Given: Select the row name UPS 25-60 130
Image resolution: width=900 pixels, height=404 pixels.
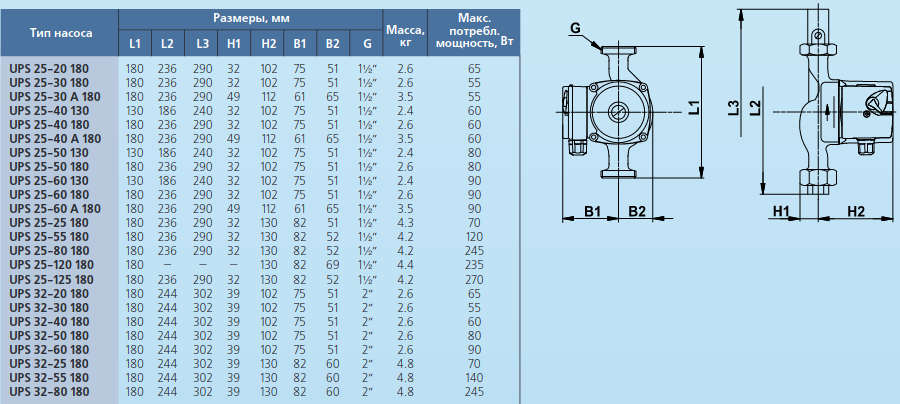Looking at the screenshot, I should (49, 181).
